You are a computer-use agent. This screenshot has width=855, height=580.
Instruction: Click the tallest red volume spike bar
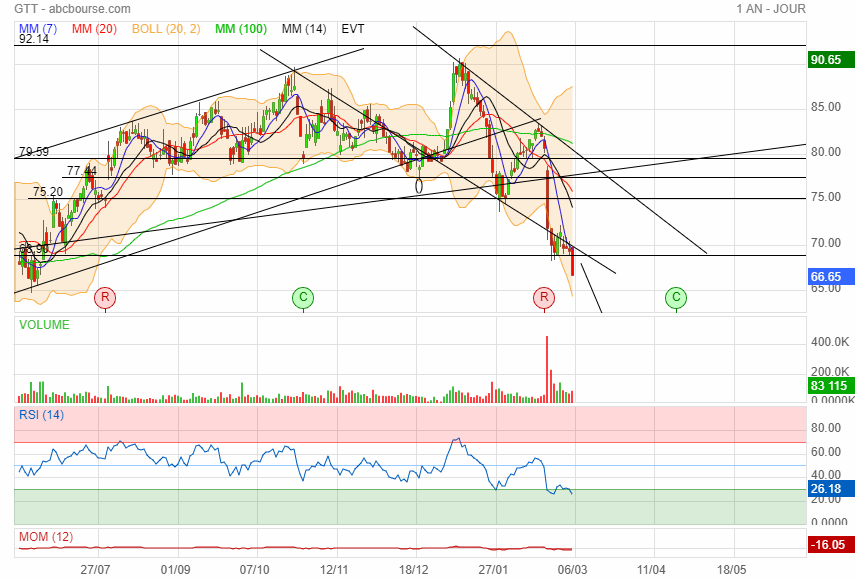pyautogui.click(x=547, y=369)
